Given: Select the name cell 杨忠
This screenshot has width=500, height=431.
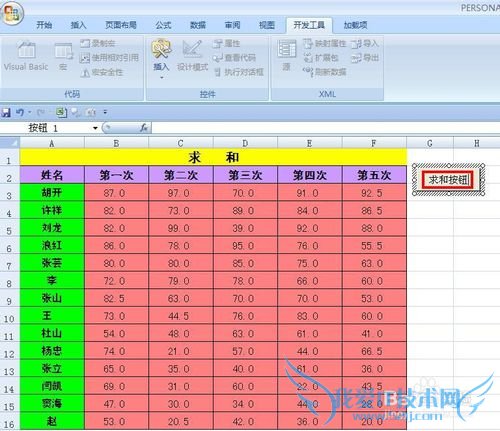Looking at the screenshot, I should pyautogui.click(x=52, y=351).
